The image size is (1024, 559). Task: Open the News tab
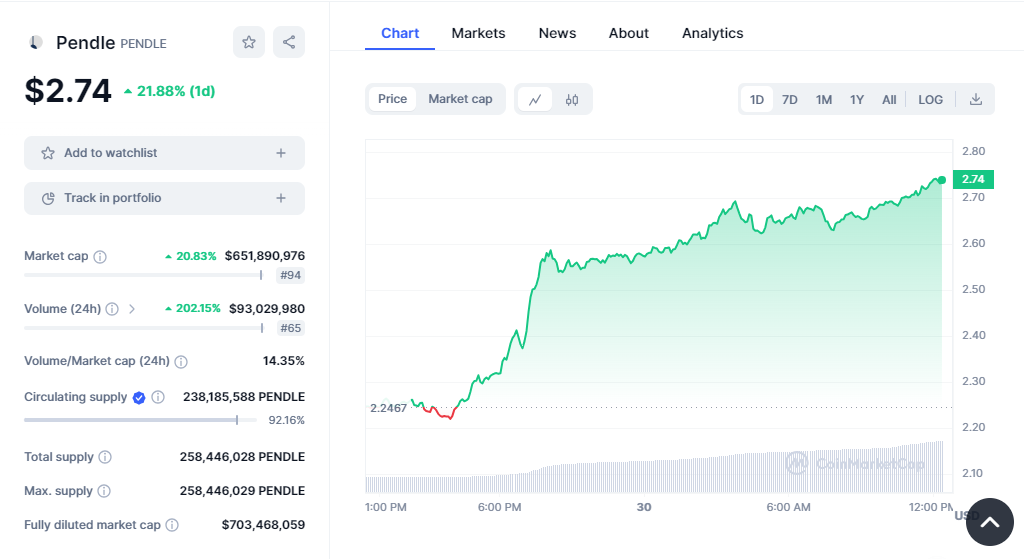(x=557, y=33)
